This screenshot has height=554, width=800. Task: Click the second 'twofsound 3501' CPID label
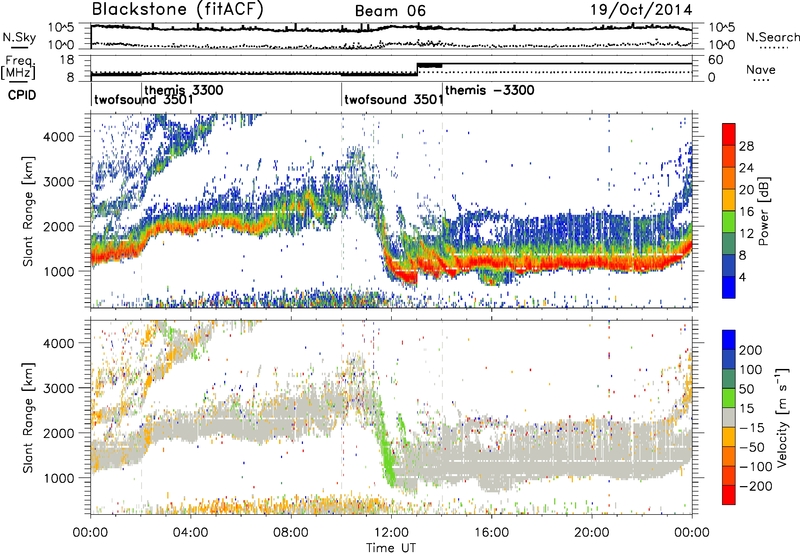393,99
